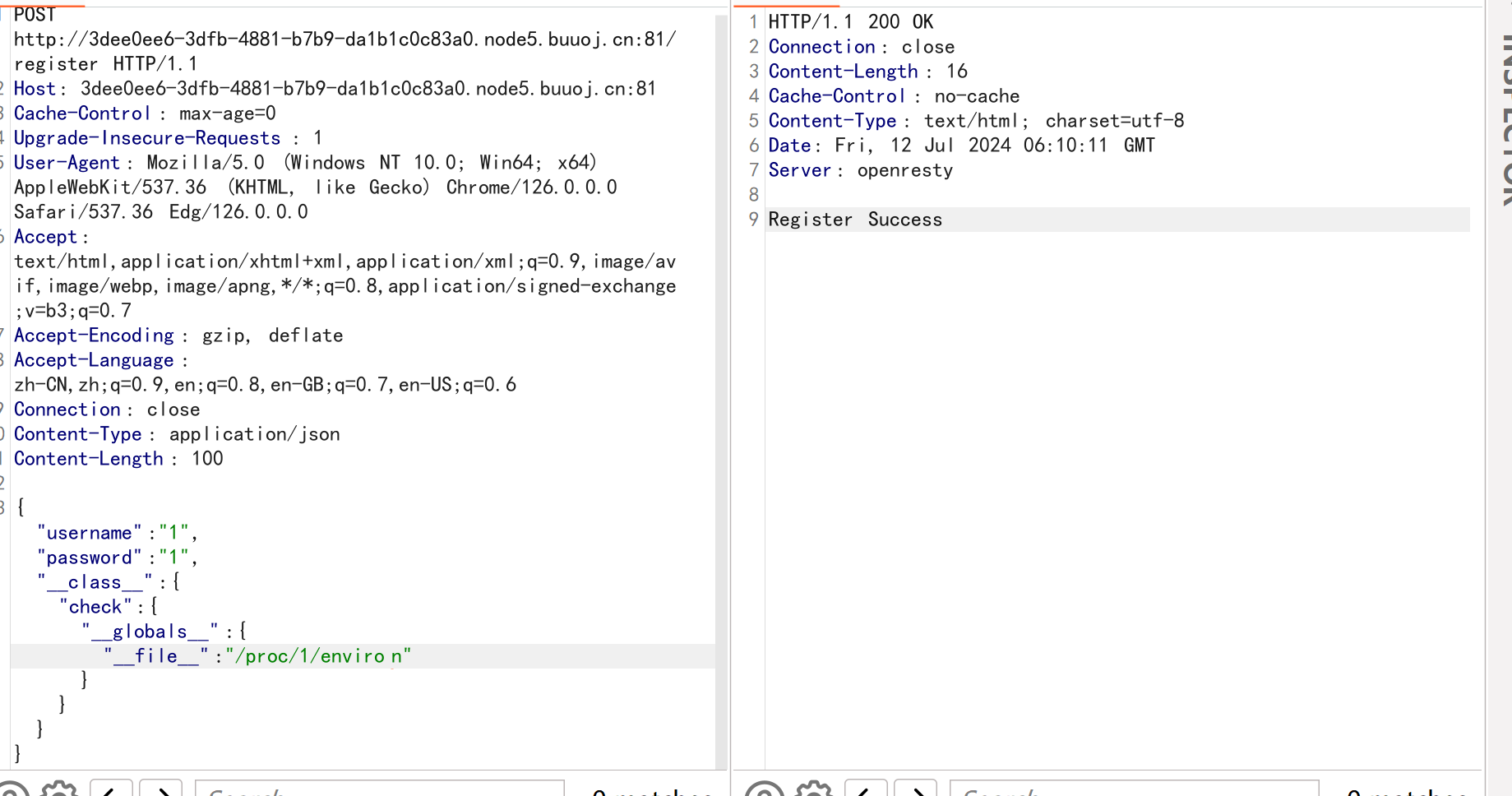Image resolution: width=1512 pixels, height=796 pixels.
Task: Click the "__file__" JSON key
Action: [x=156, y=656]
